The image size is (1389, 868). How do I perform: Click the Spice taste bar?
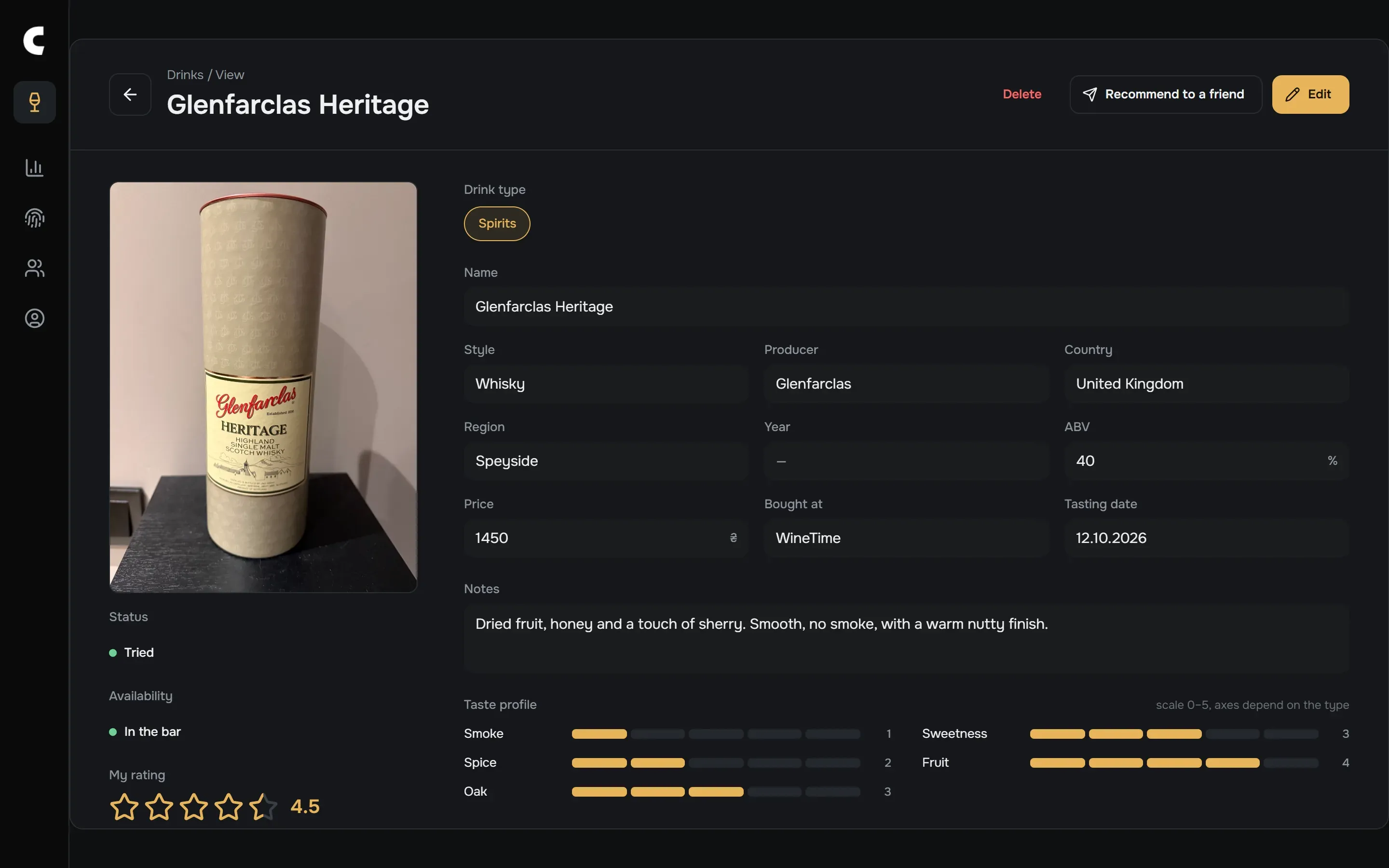click(716, 763)
